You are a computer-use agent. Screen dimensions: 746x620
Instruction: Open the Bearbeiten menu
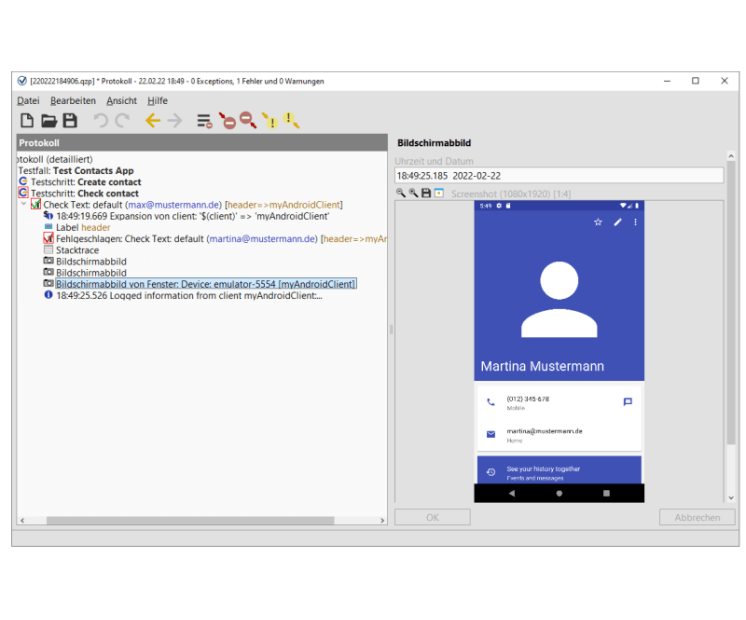pyautogui.click(x=73, y=100)
